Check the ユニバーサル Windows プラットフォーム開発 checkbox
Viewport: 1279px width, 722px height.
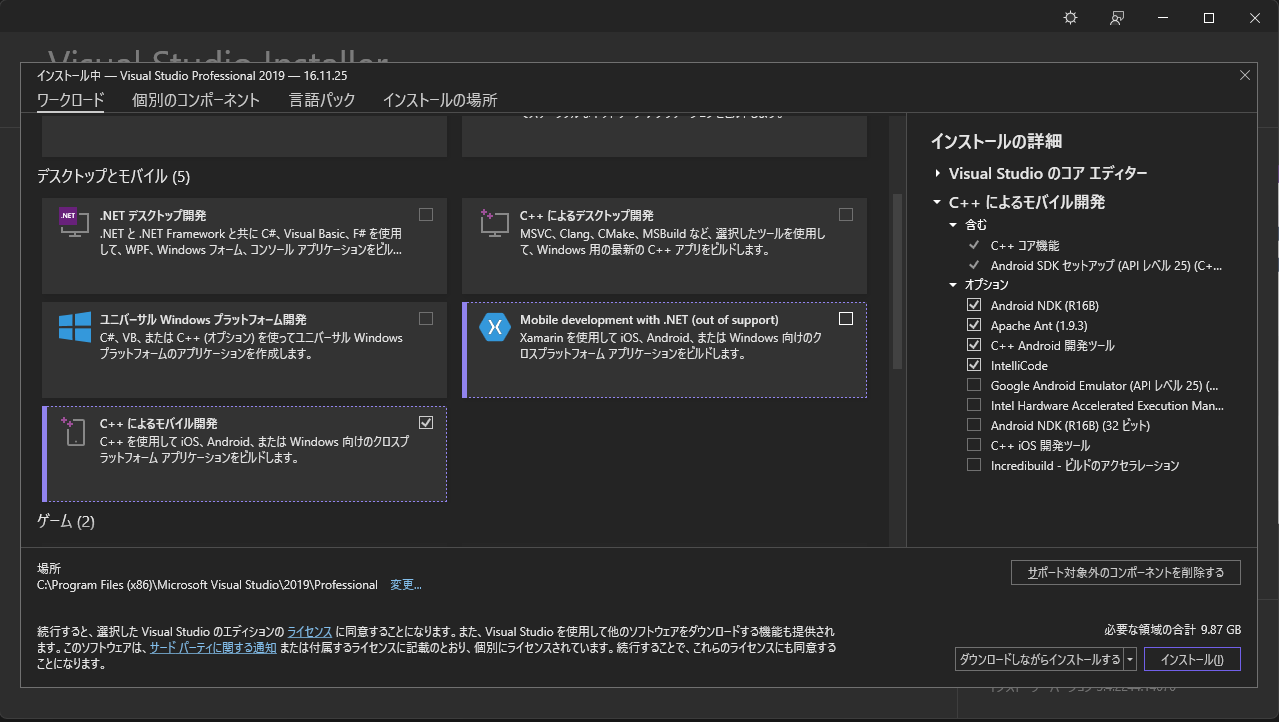(x=426, y=318)
